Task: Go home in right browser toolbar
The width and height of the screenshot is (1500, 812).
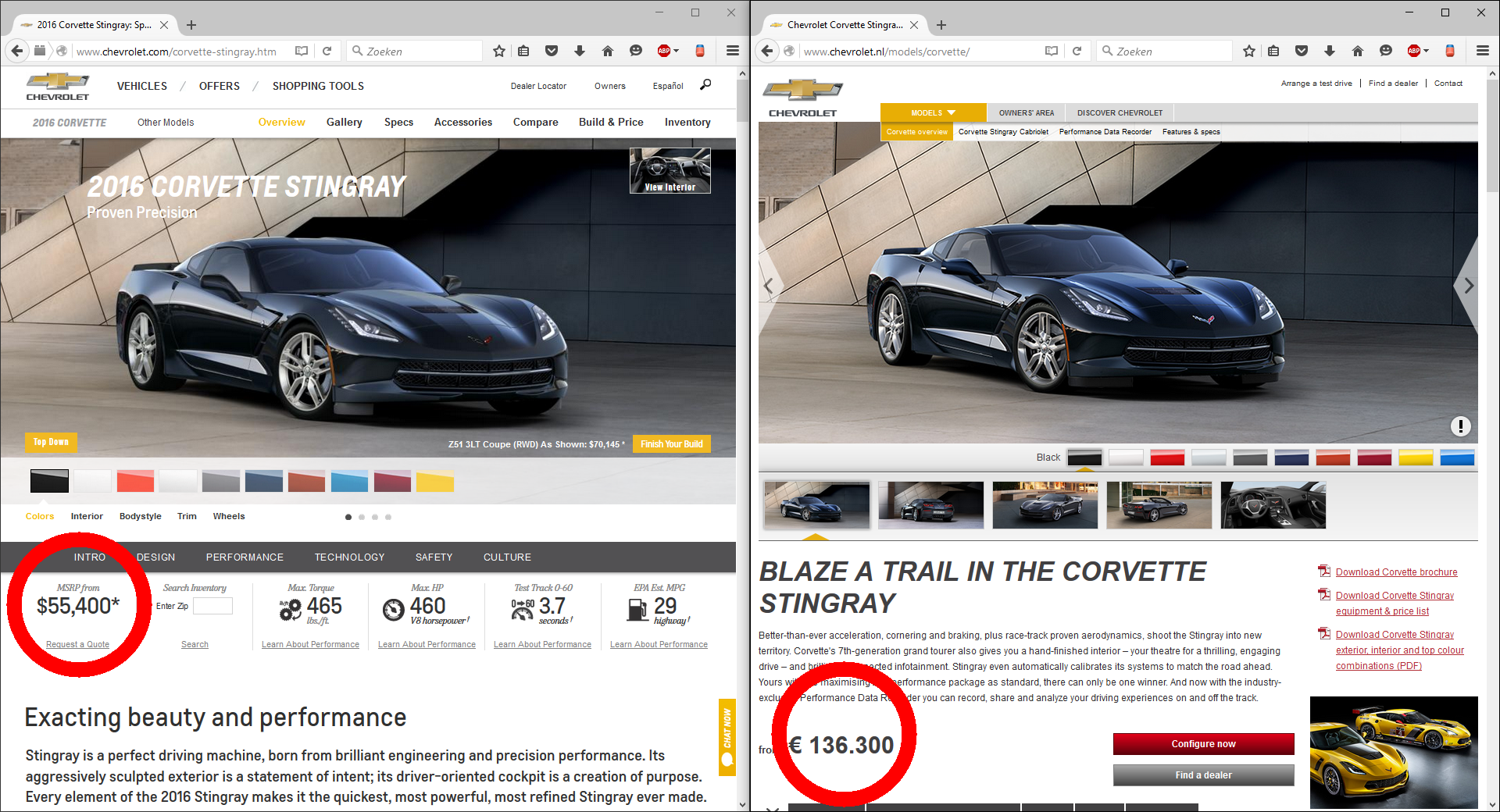Action: (x=1358, y=51)
